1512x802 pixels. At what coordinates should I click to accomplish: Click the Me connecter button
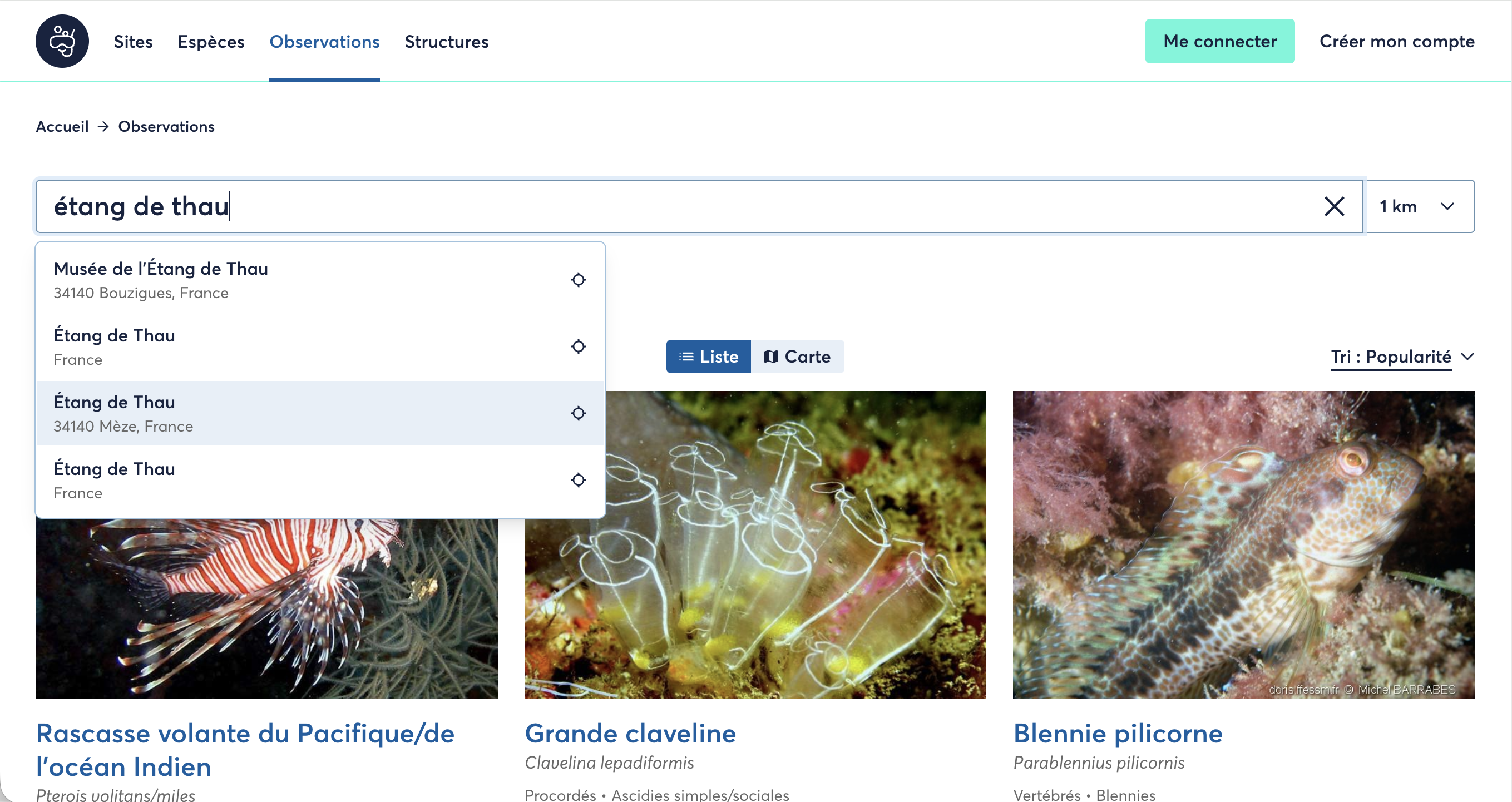point(1220,41)
